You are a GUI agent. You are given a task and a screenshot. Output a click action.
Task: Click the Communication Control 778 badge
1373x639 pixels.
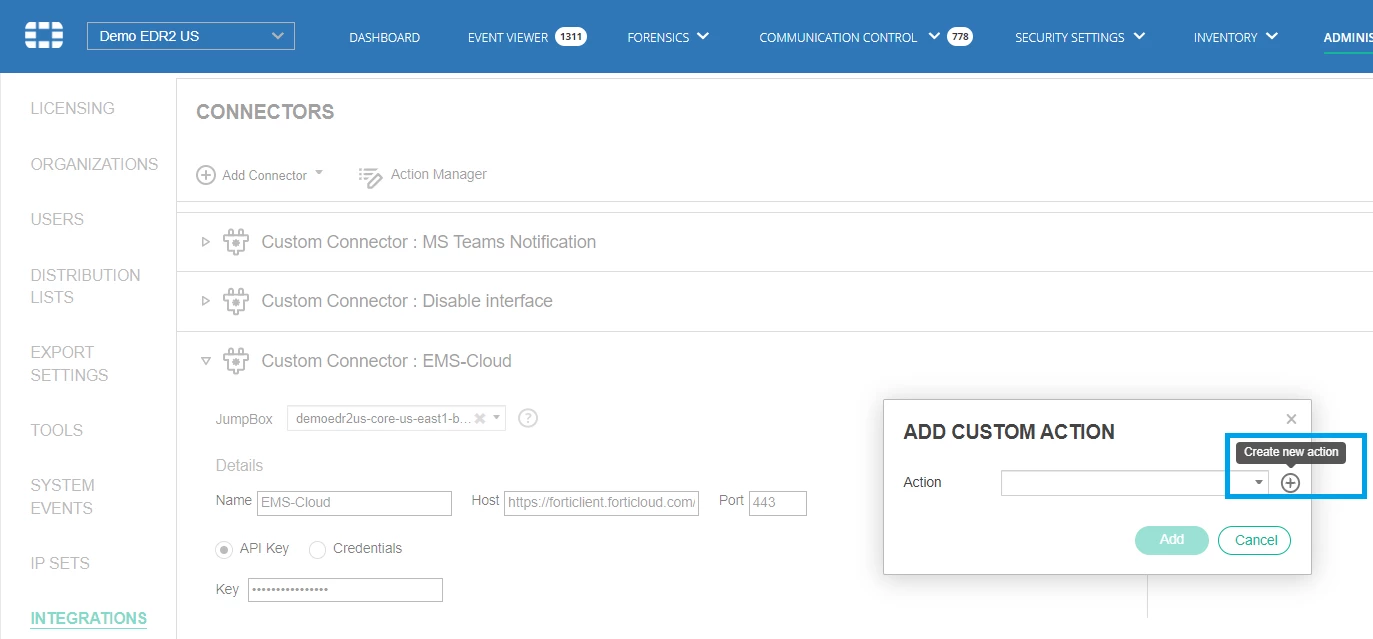tap(959, 36)
